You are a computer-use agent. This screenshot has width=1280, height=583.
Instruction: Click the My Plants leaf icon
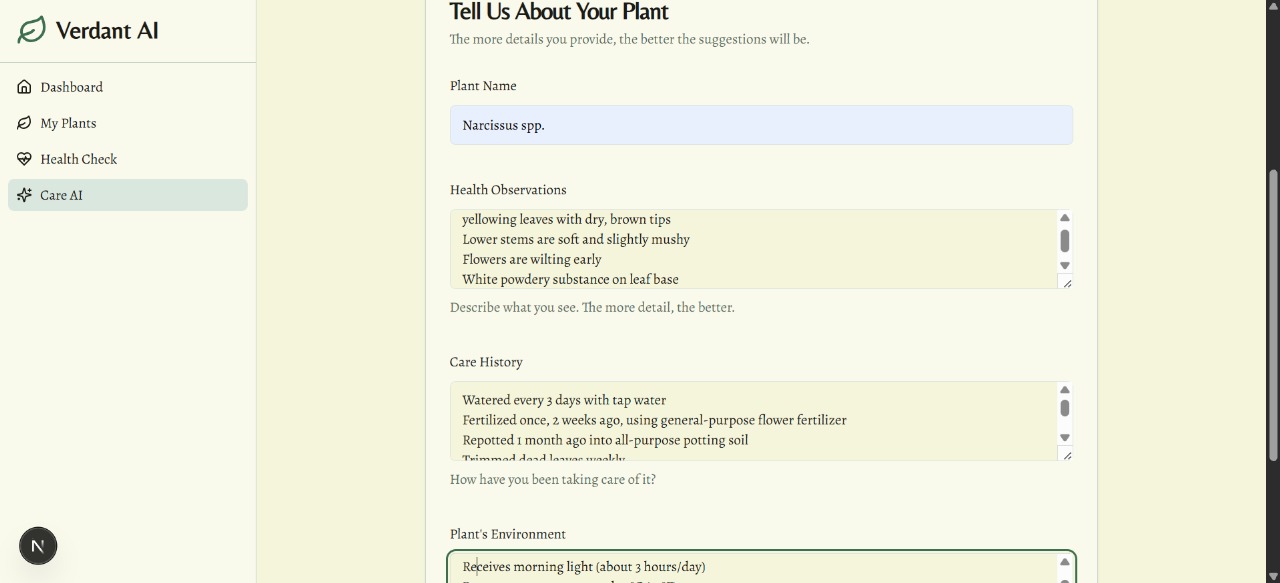[24, 123]
